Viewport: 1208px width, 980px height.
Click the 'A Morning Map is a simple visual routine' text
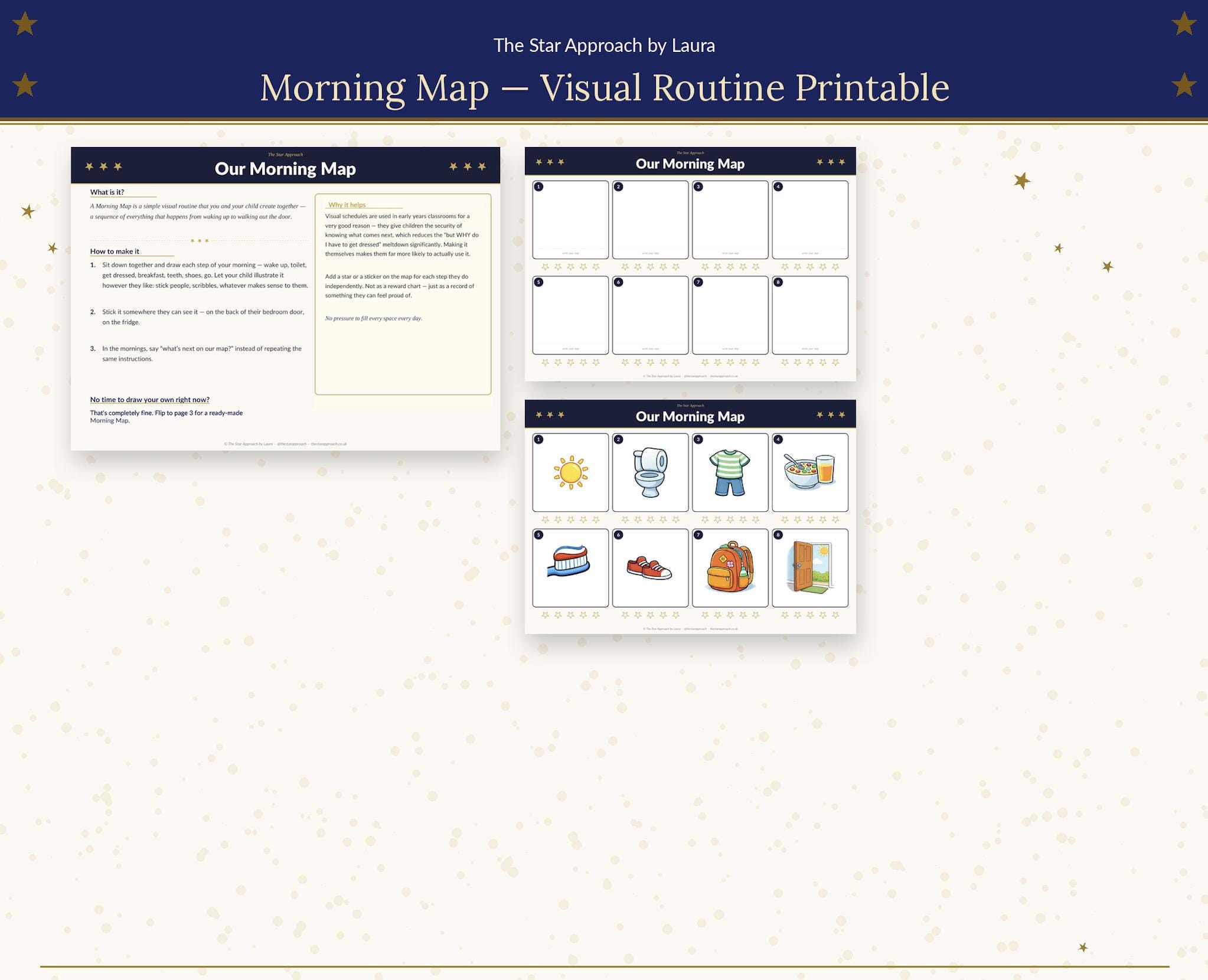point(198,211)
